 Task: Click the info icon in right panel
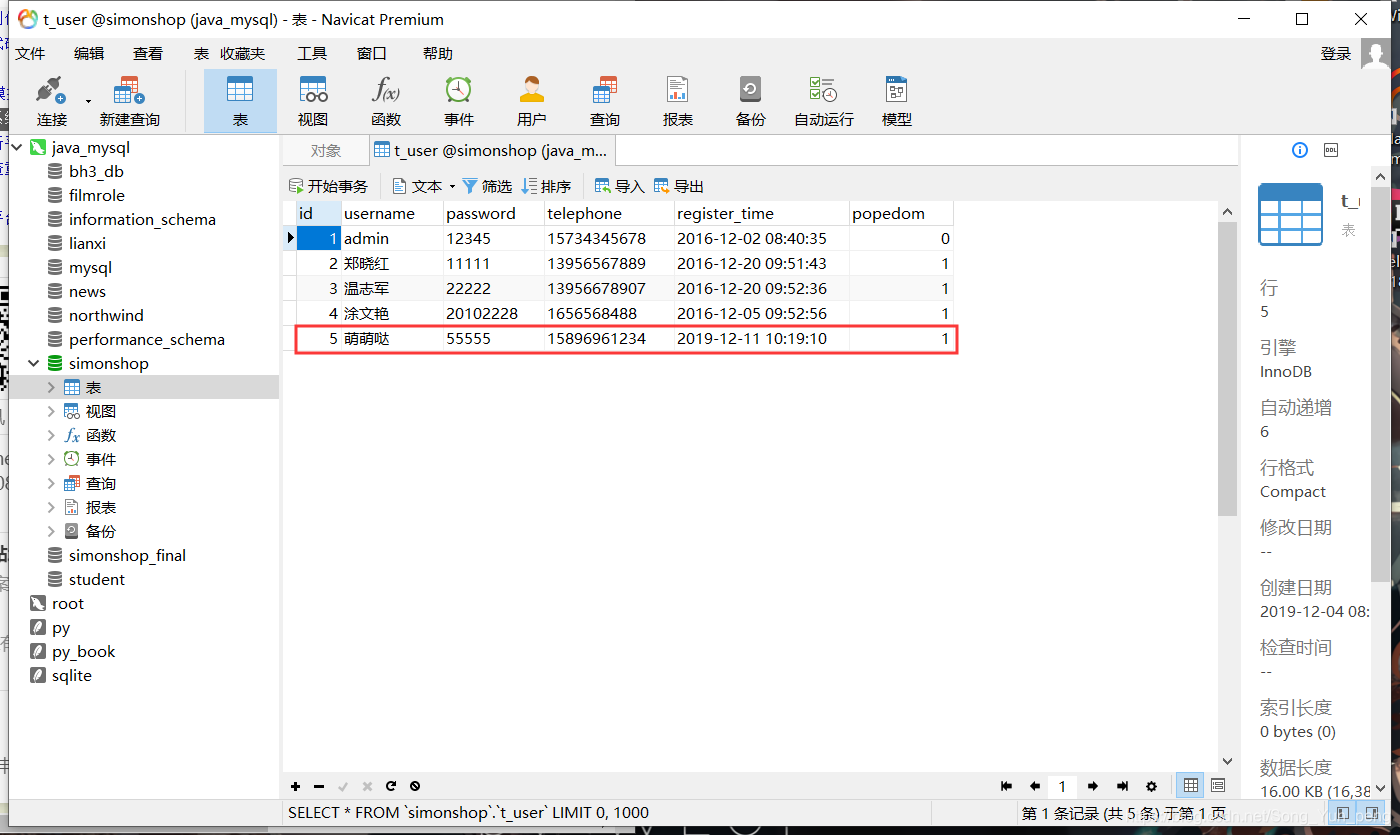(1300, 150)
